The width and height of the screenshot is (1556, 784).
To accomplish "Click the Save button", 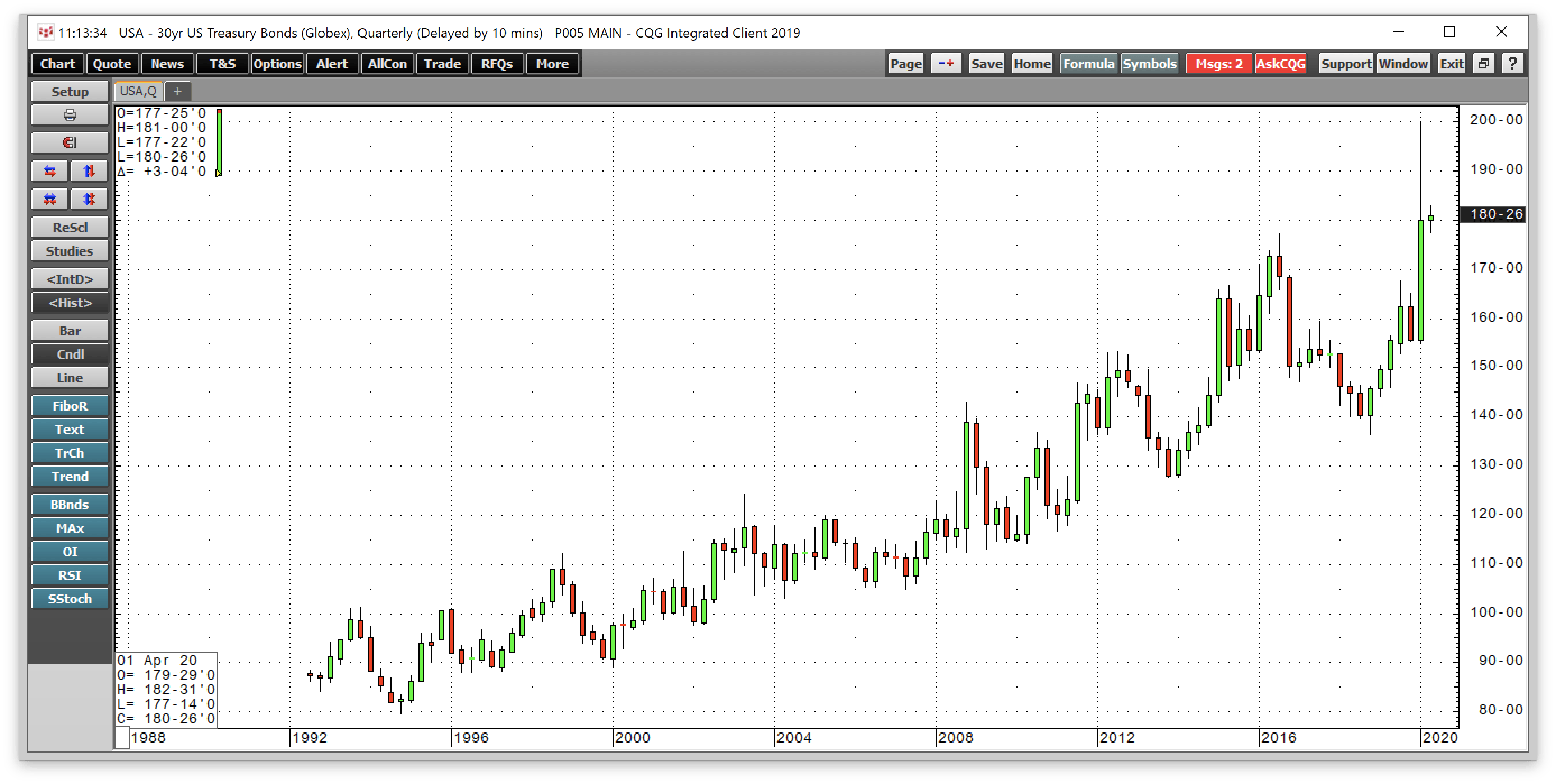I will (x=987, y=63).
